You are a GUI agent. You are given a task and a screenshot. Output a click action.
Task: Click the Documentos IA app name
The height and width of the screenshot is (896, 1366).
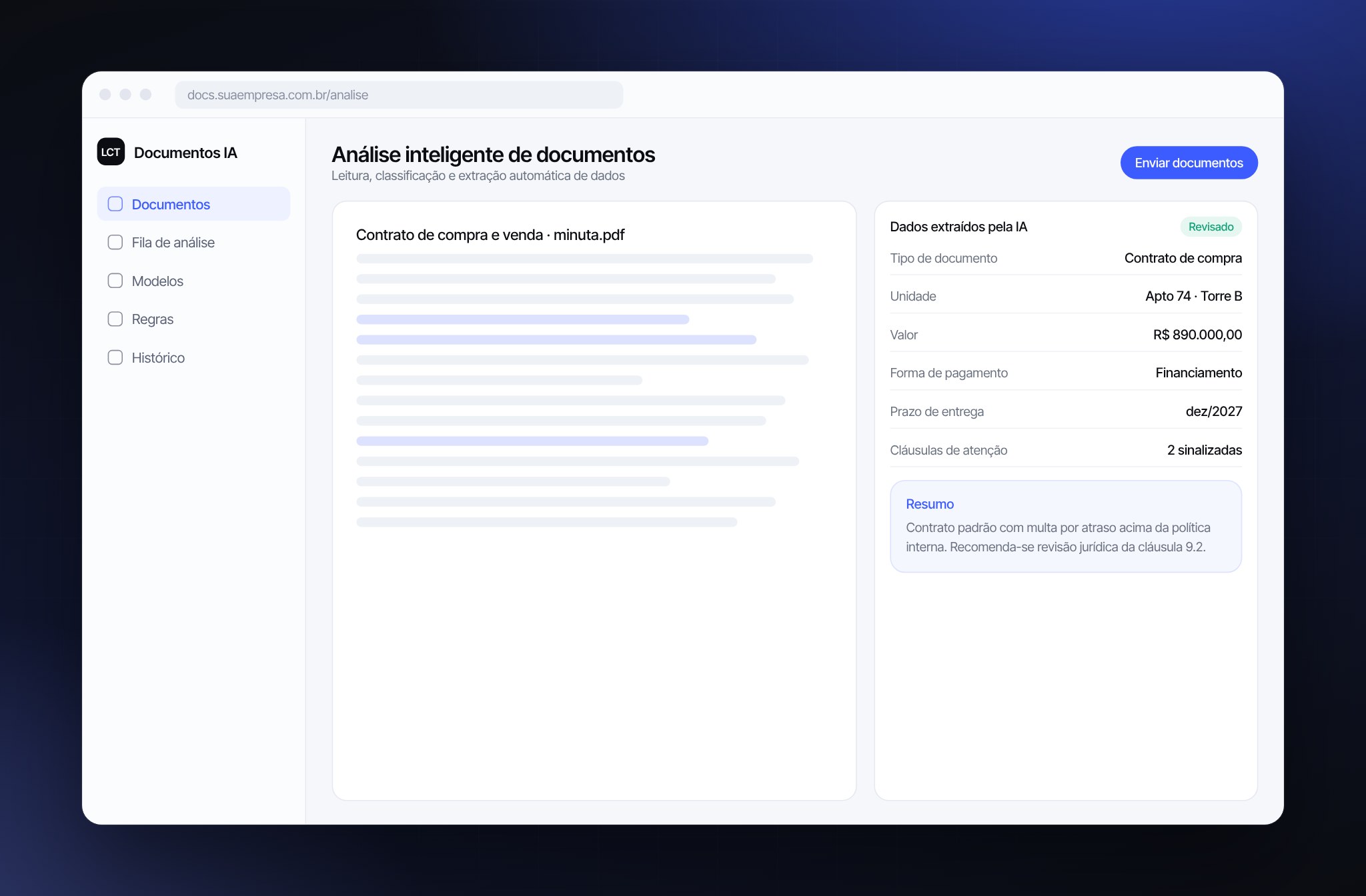(x=185, y=153)
